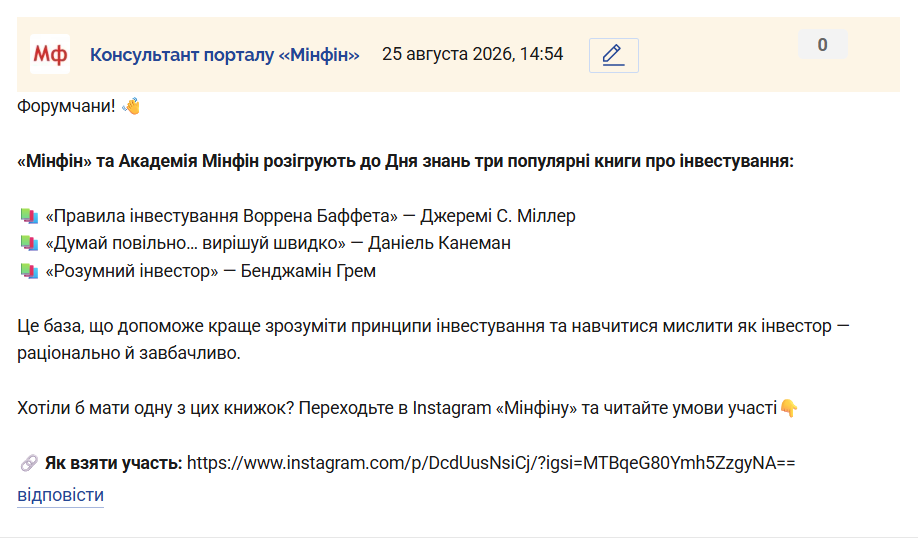Click the books emoji beside Баффета title
Image resolution: width=918 pixels, height=551 pixels.
coord(29,216)
